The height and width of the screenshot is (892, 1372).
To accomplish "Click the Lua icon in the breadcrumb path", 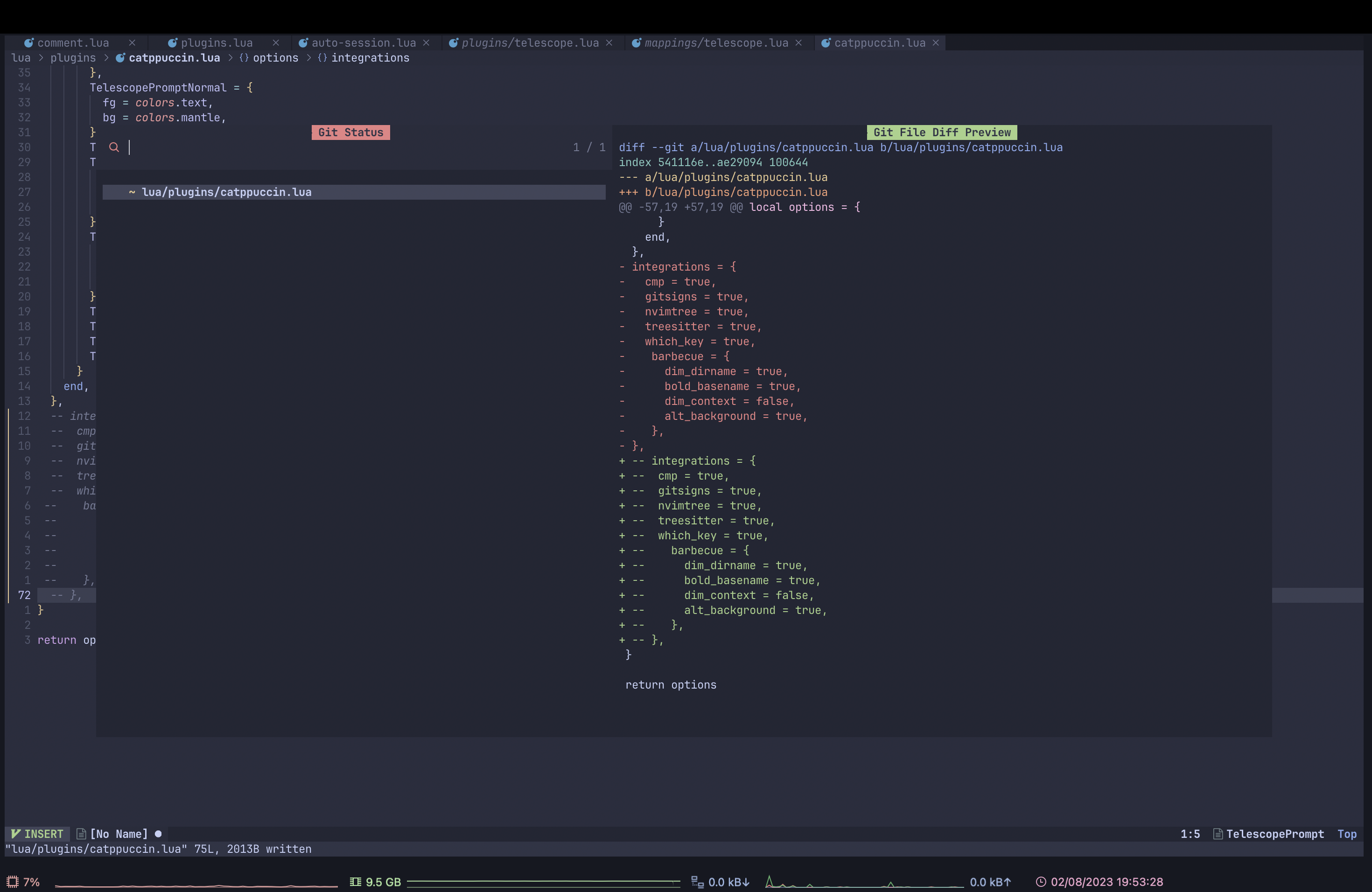I will point(120,58).
